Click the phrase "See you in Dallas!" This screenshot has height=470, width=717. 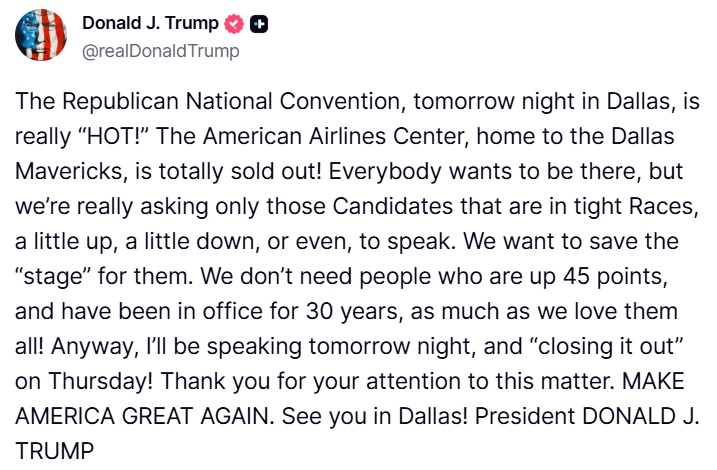click(x=375, y=417)
